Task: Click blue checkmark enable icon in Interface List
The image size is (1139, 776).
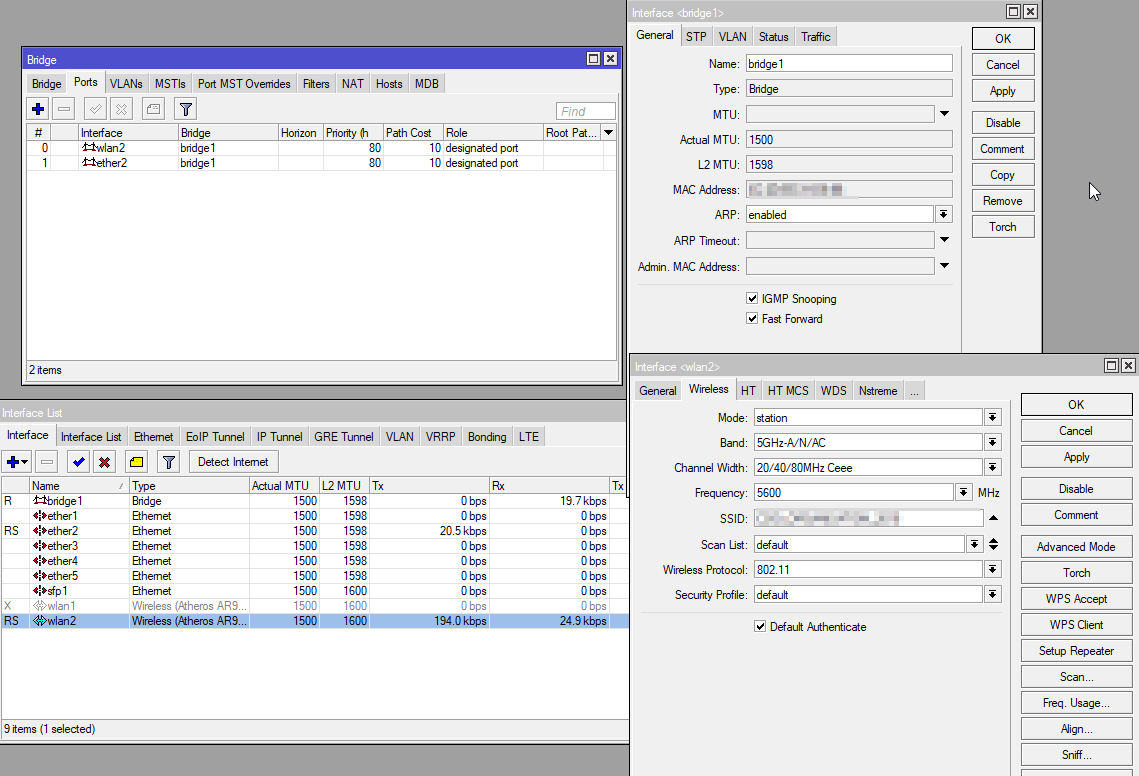Action: pyautogui.click(x=77, y=462)
